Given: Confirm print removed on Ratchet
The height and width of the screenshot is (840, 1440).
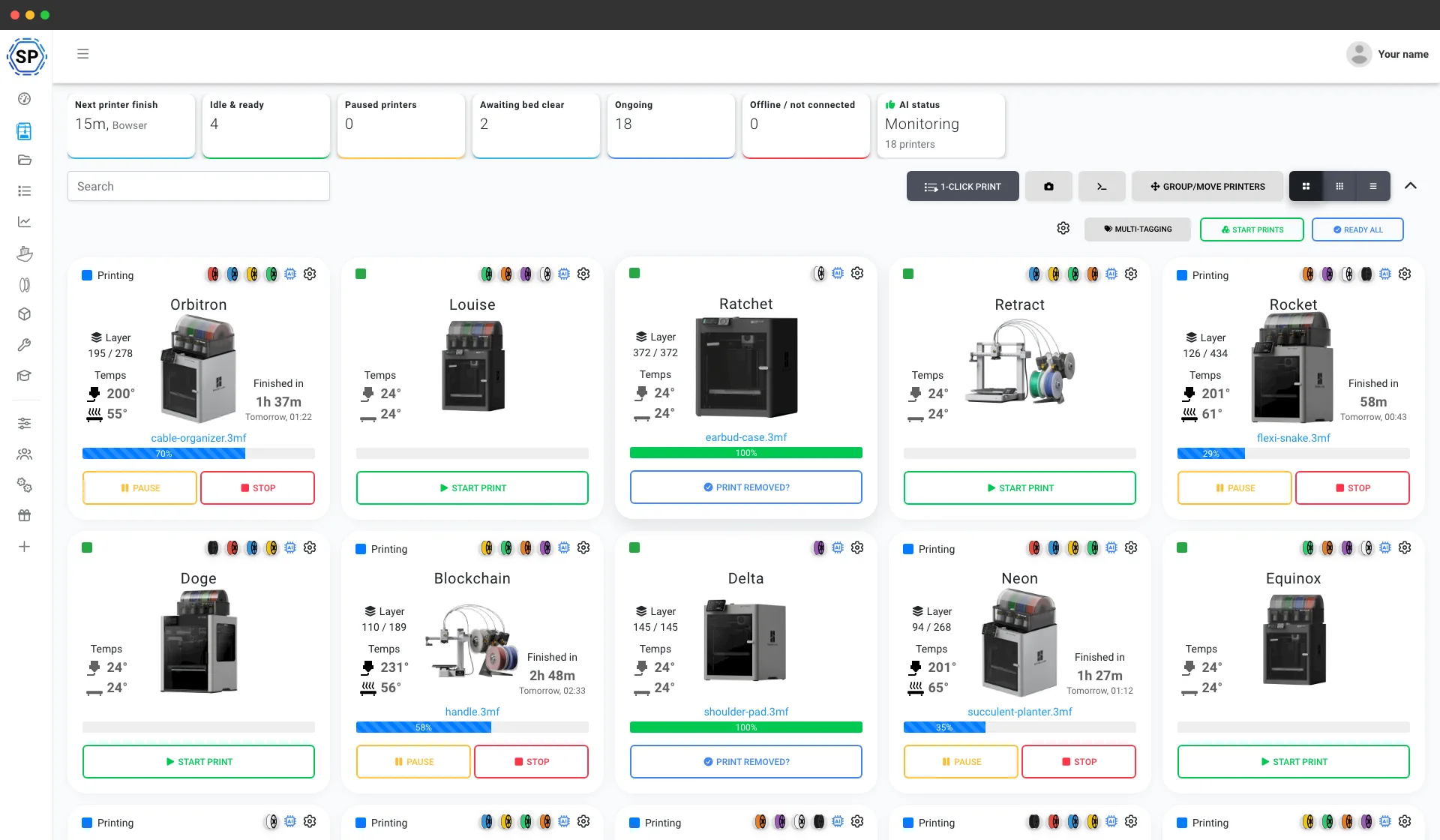Looking at the screenshot, I should click(746, 487).
